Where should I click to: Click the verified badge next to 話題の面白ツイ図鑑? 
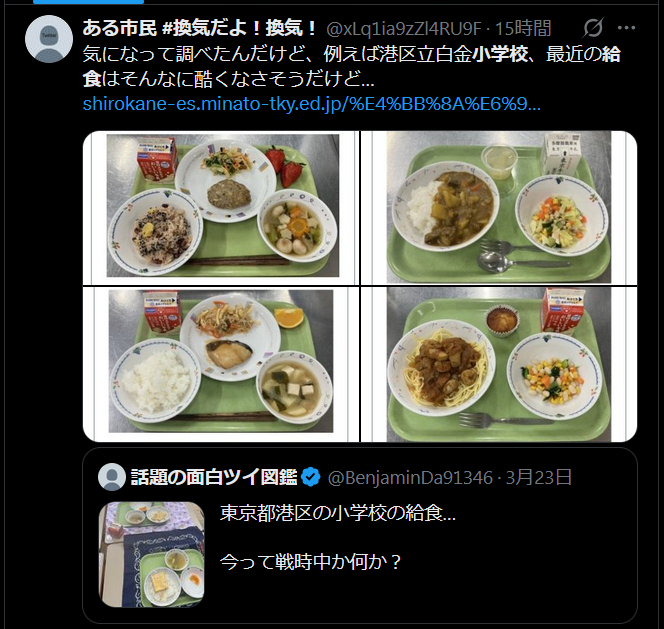pos(311,477)
